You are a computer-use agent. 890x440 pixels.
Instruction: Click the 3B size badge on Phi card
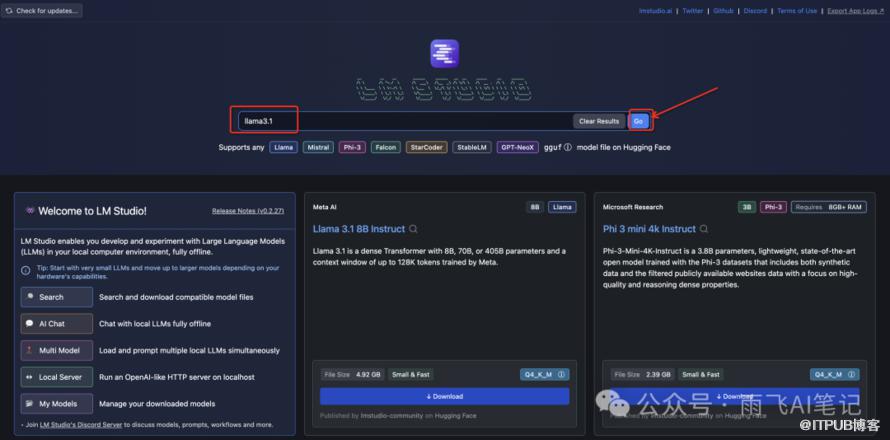coord(747,207)
